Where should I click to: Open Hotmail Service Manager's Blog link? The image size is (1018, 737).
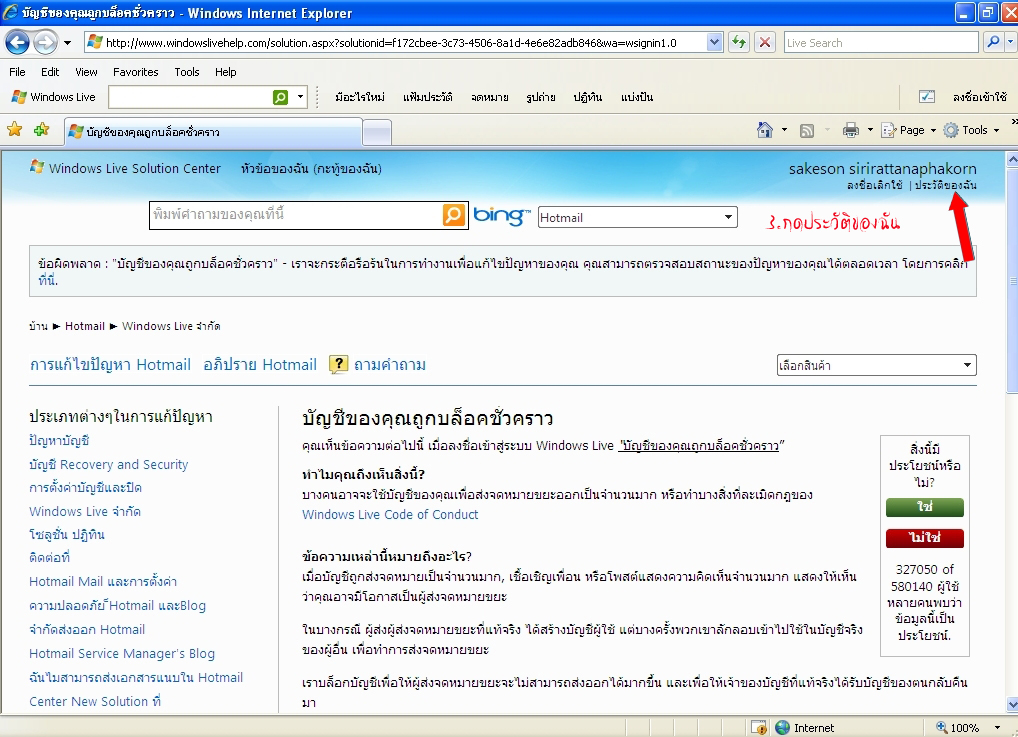(122, 653)
